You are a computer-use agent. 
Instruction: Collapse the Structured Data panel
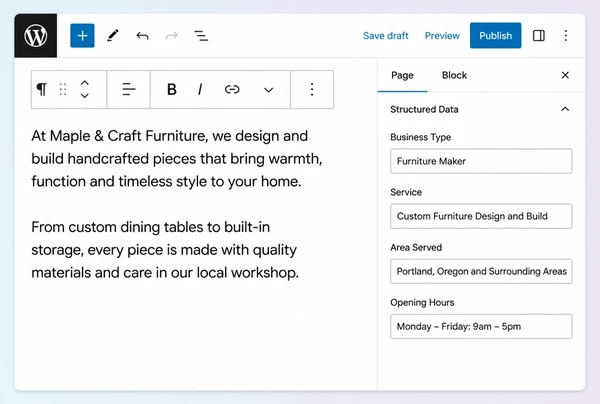(565, 109)
